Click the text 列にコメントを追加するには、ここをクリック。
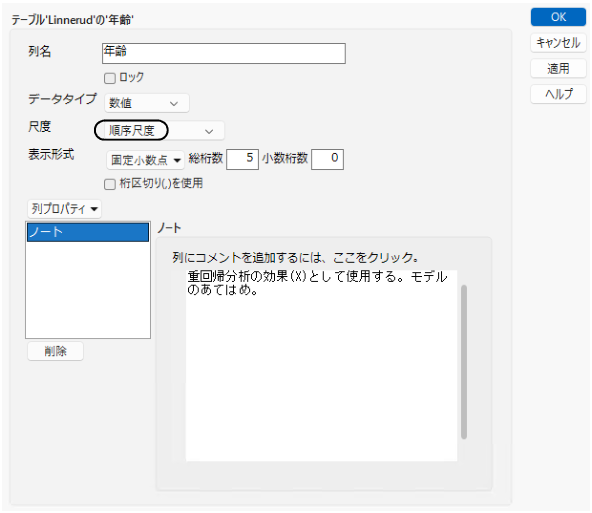 296,257
